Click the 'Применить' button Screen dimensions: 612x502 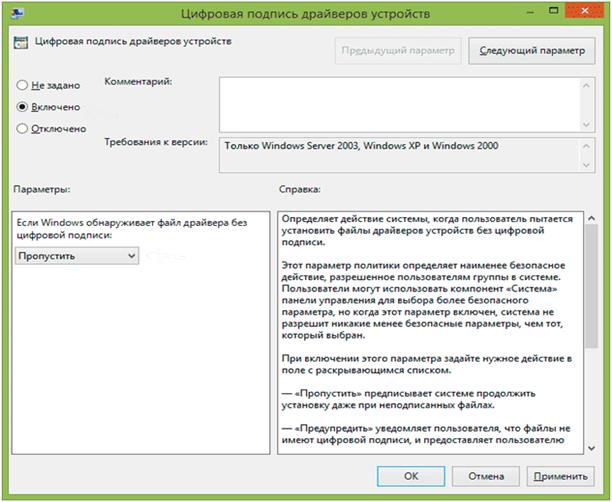click(x=560, y=476)
